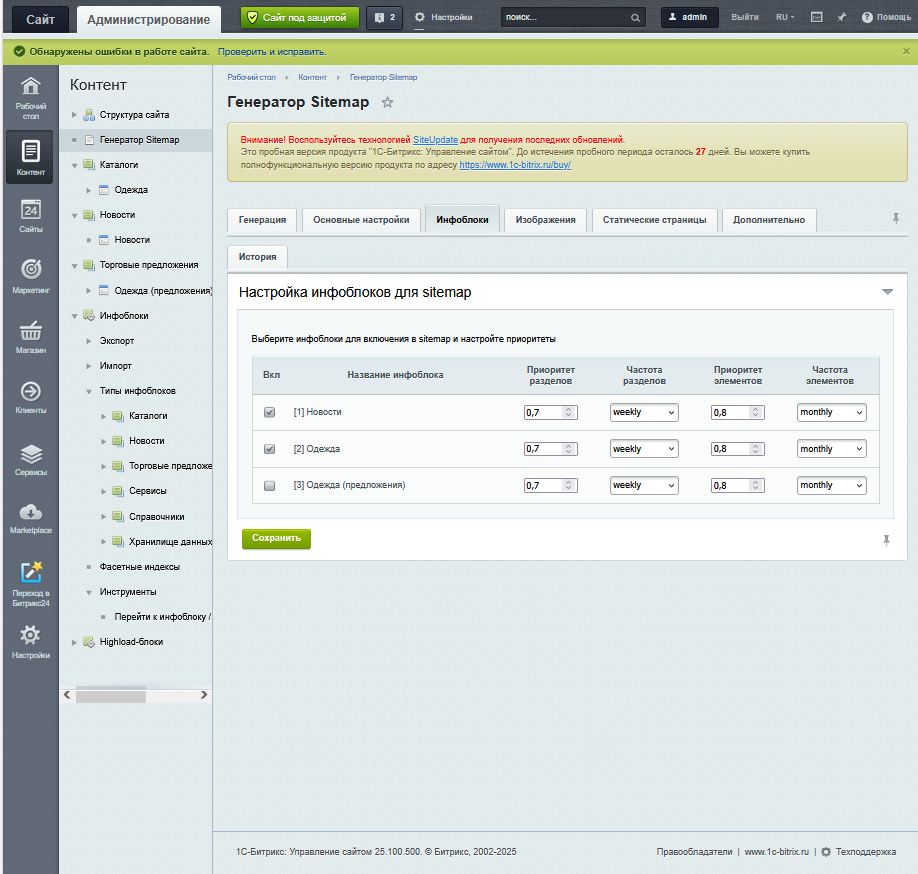Open the Сайты calendar icon
This screenshot has height=874, width=918.
(30, 210)
